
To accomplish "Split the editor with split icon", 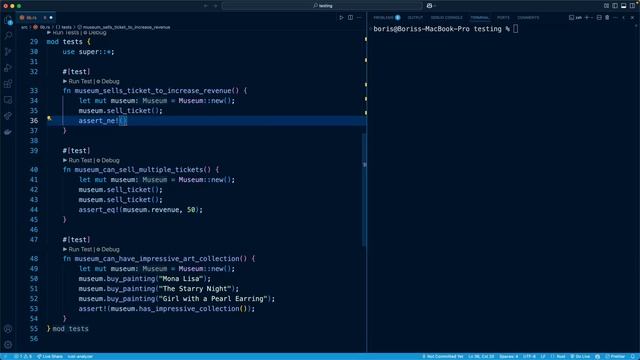I will tap(350, 18).
